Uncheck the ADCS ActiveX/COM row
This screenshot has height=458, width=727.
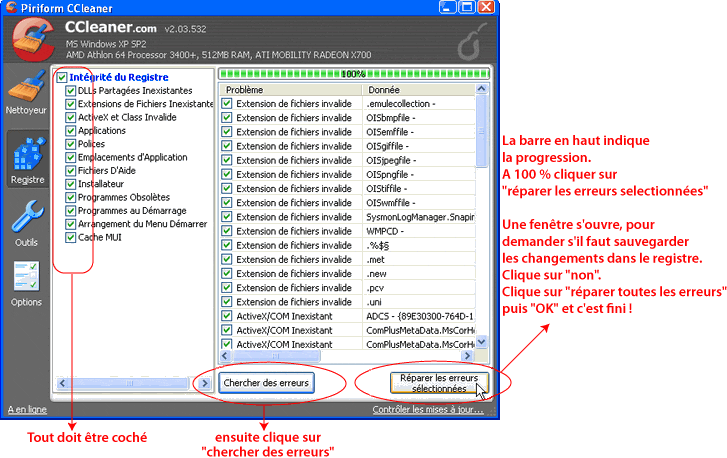tap(227, 316)
